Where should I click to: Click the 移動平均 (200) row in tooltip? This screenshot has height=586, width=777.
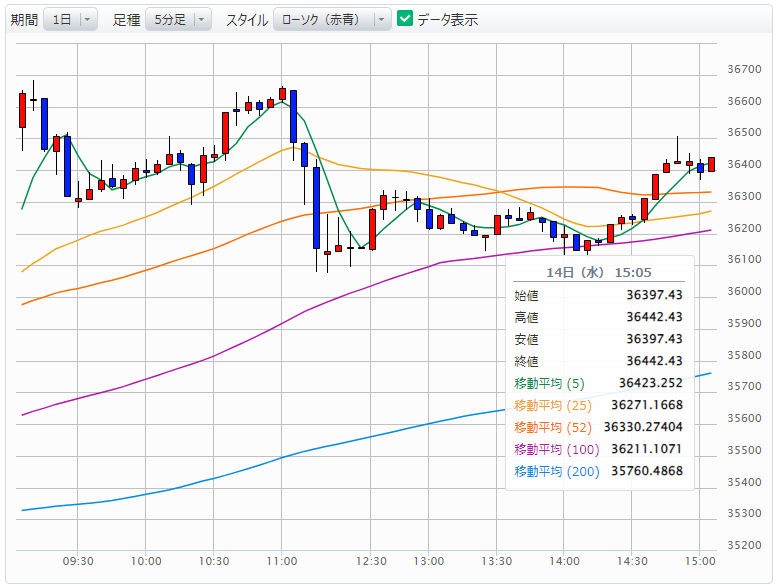[x=598, y=471]
